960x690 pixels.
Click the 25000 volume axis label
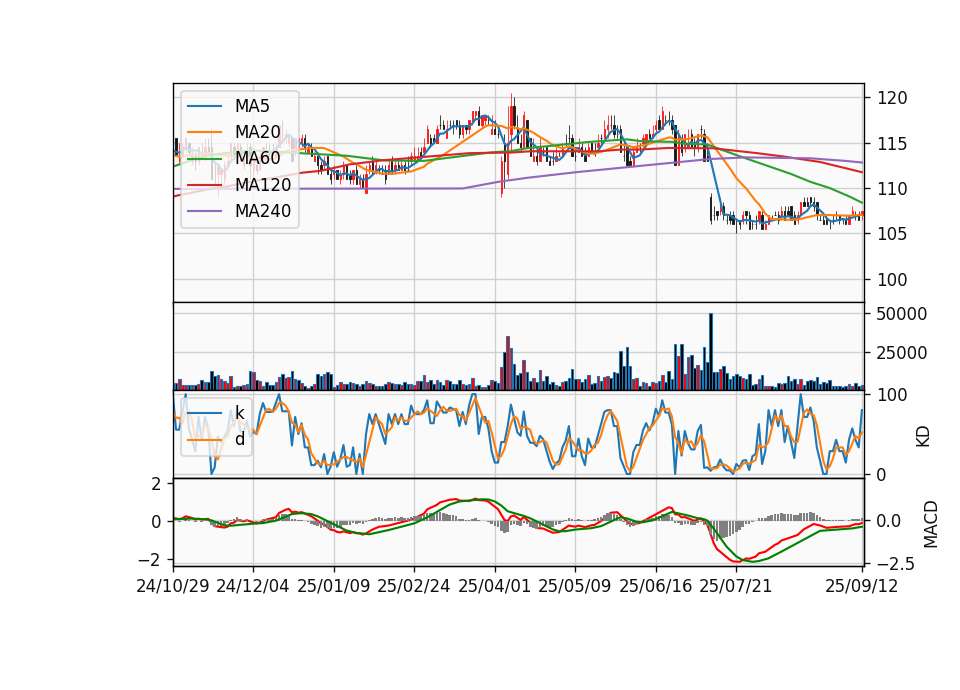click(x=901, y=353)
